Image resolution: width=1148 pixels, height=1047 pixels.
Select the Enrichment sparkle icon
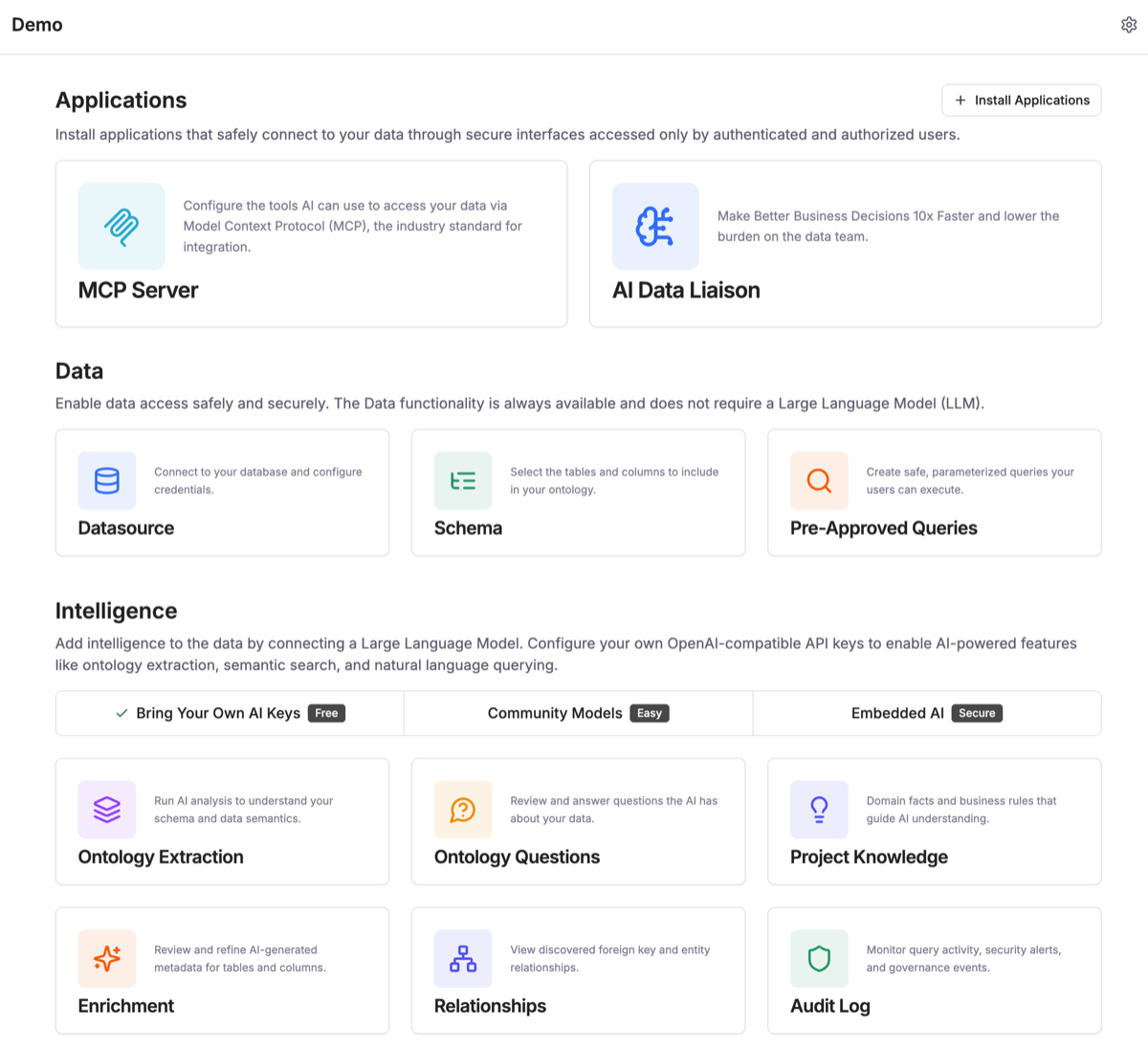[106, 958]
